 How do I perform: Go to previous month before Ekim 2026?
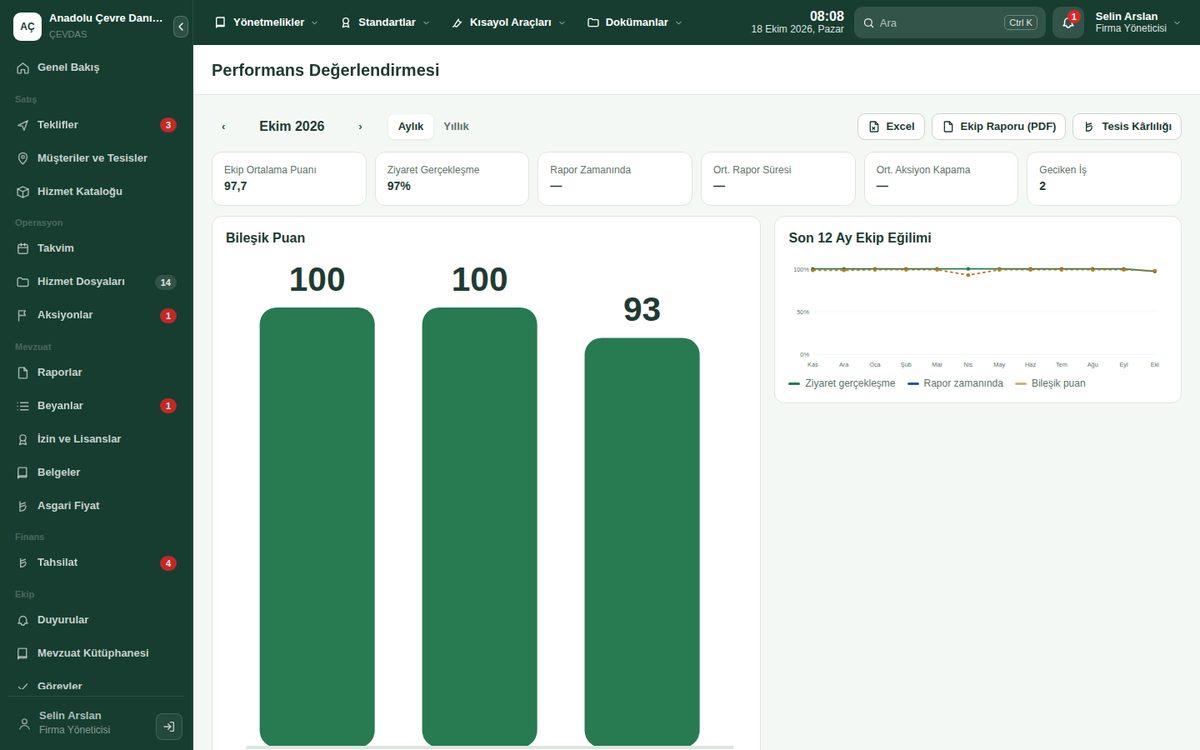(223, 127)
